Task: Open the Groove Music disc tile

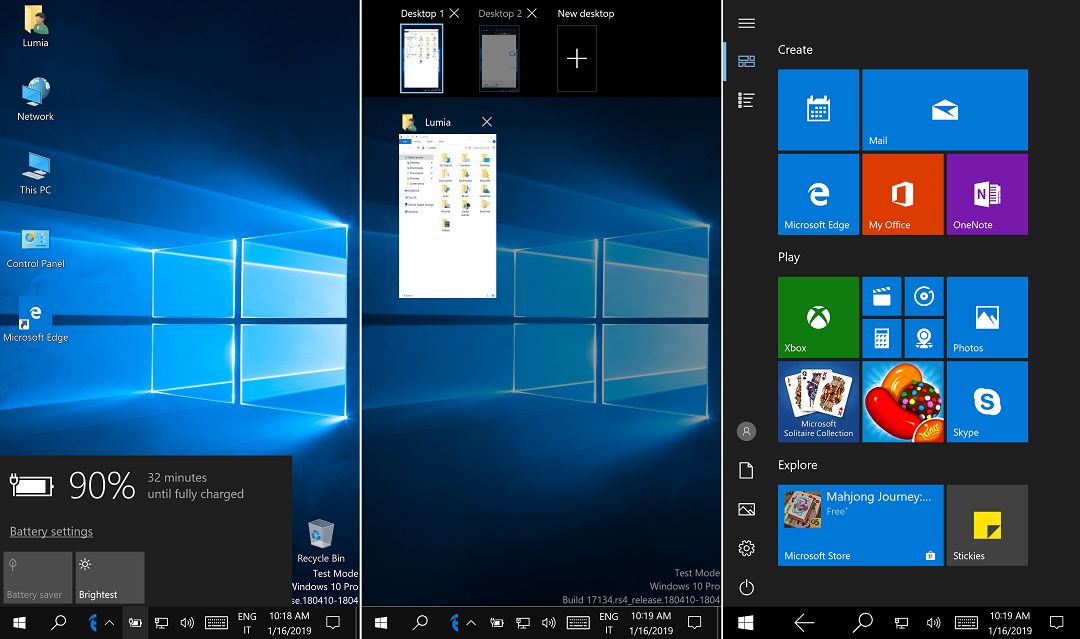Action: pyautogui.click(x=924, y=297)
